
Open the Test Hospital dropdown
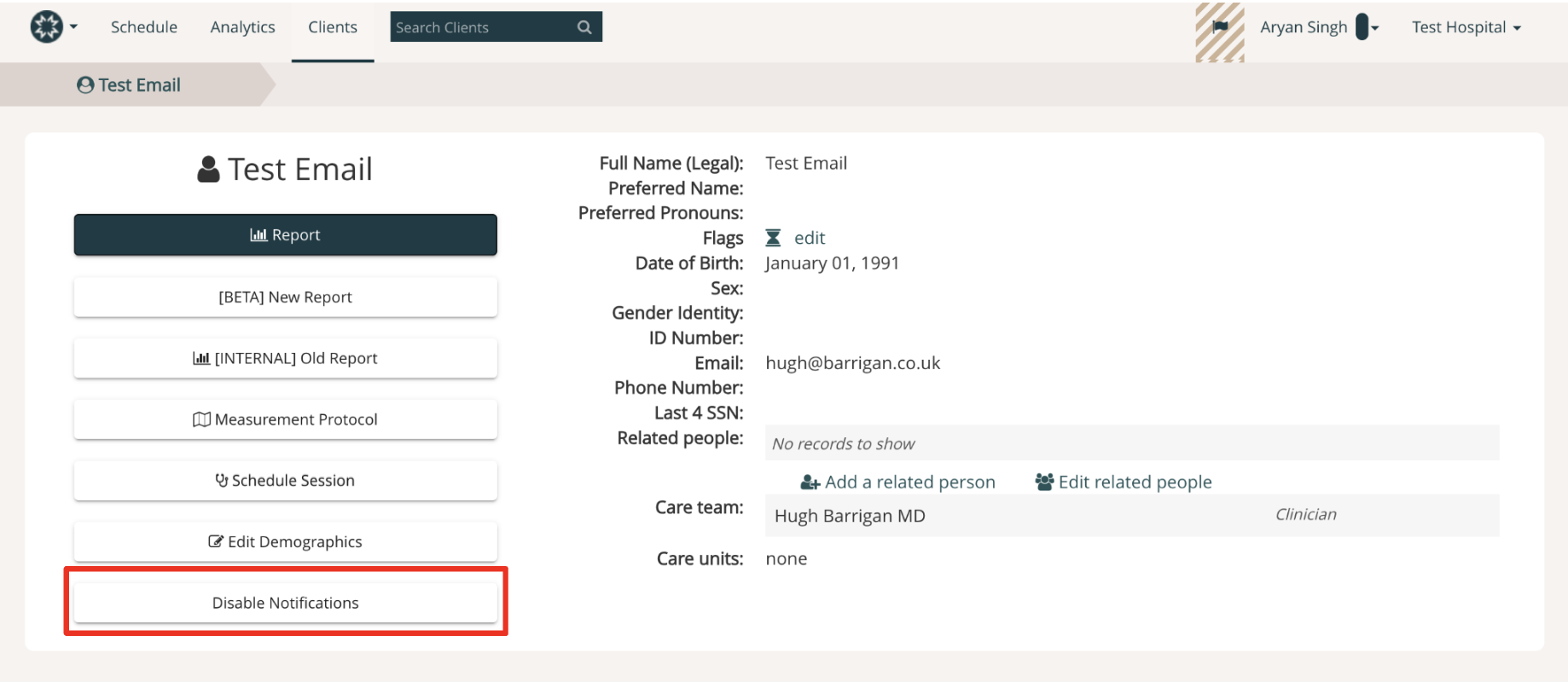[1466, 27]
